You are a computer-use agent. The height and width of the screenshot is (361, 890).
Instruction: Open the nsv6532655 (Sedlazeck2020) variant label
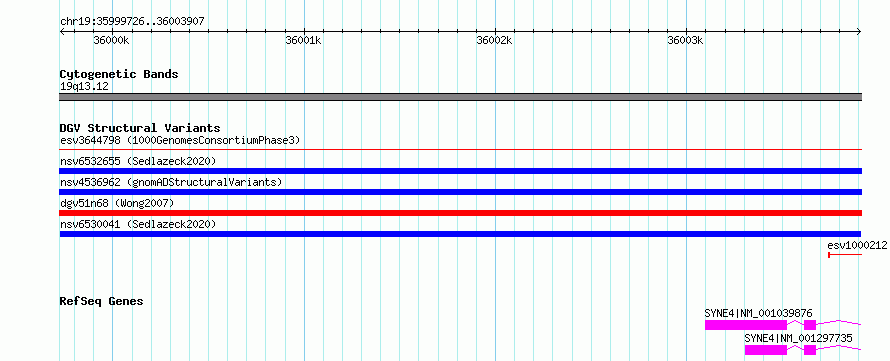pyautogui.click(x=138, y=161)
